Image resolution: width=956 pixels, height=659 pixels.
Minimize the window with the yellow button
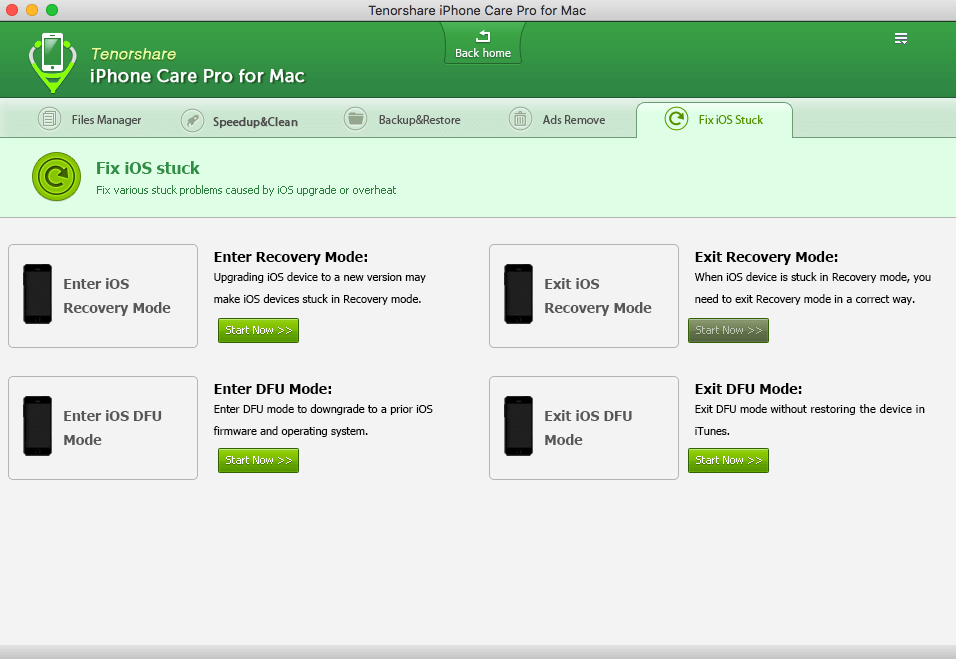pos(32,10)
